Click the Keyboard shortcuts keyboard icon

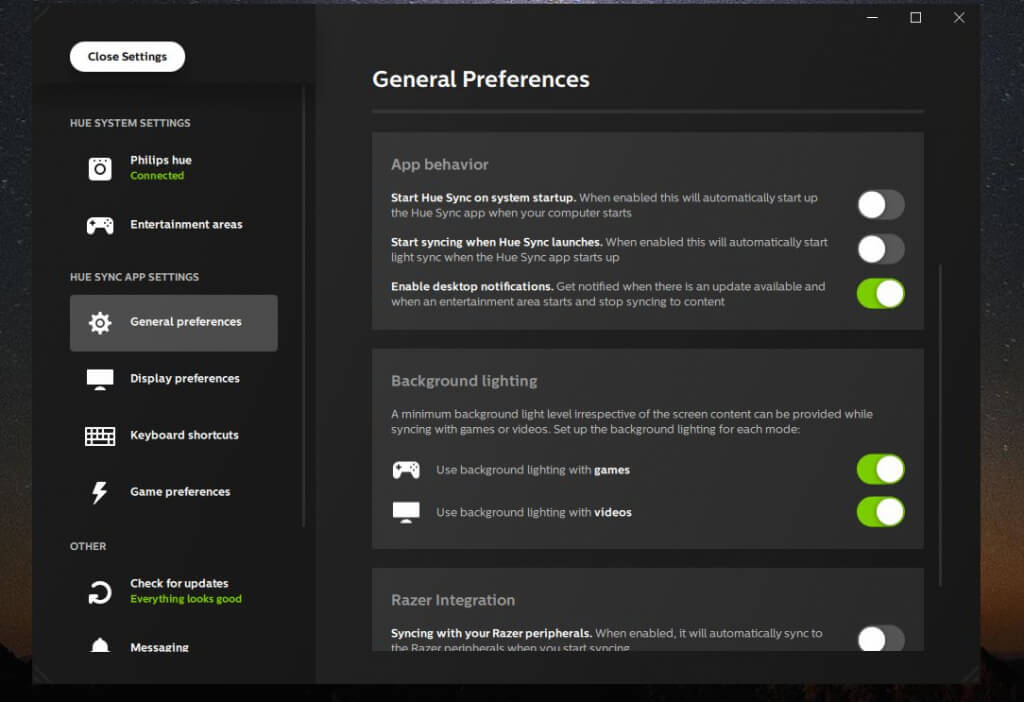tap(100, 436)
